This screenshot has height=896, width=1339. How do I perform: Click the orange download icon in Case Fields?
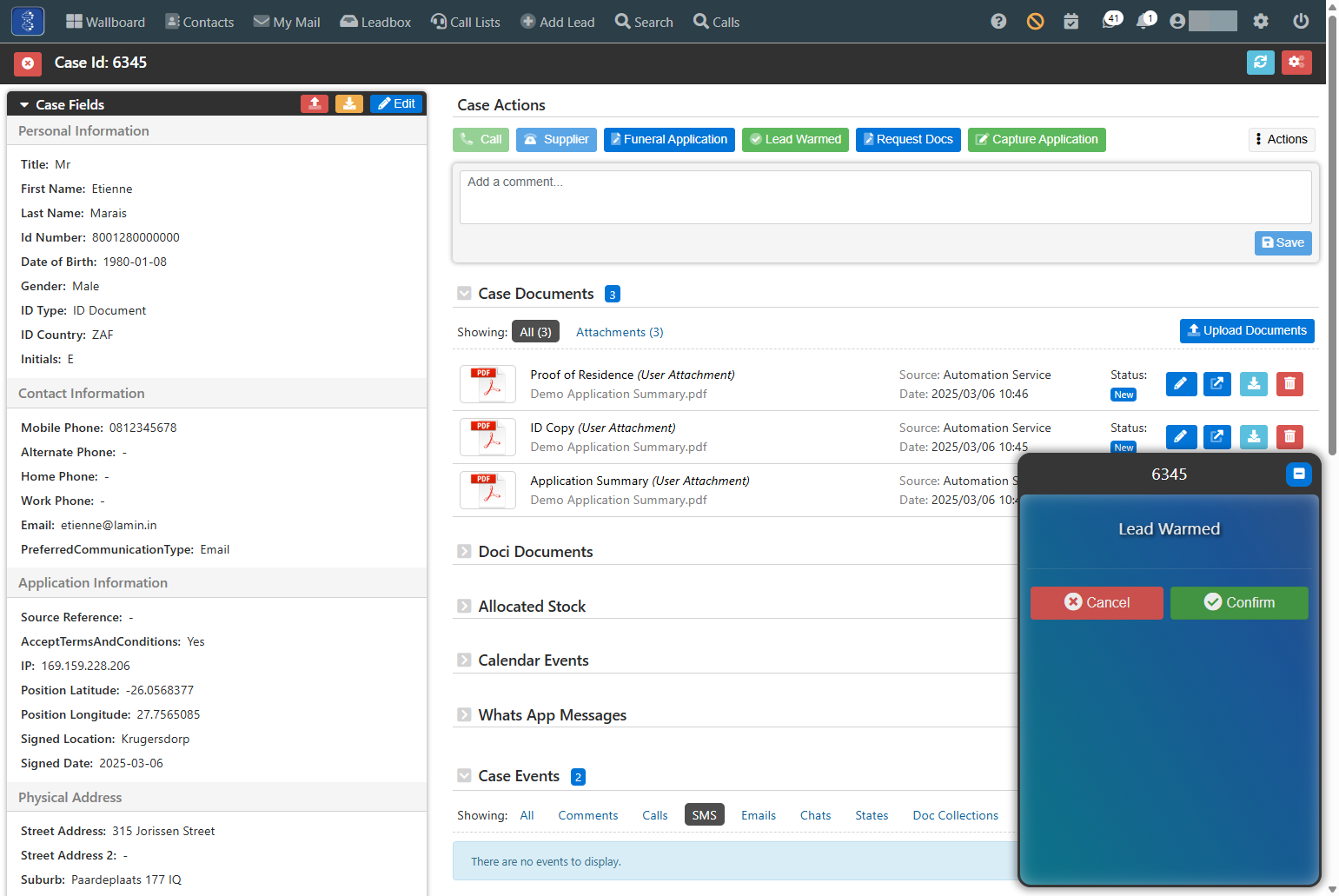(349, 104)
